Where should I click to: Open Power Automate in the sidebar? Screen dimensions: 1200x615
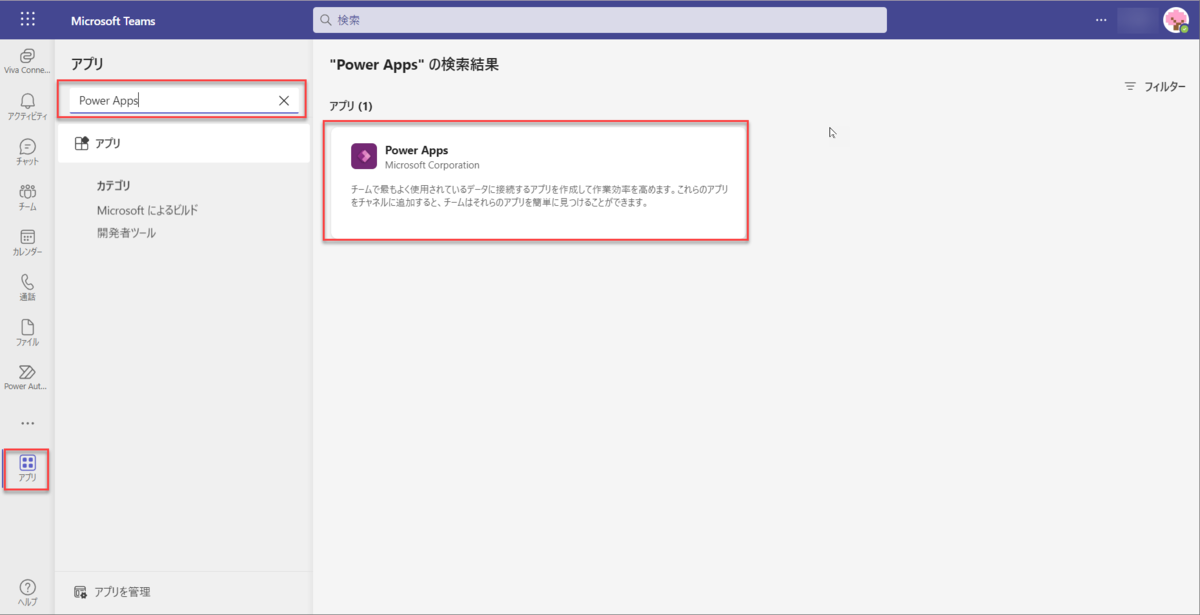pos(28,377)
